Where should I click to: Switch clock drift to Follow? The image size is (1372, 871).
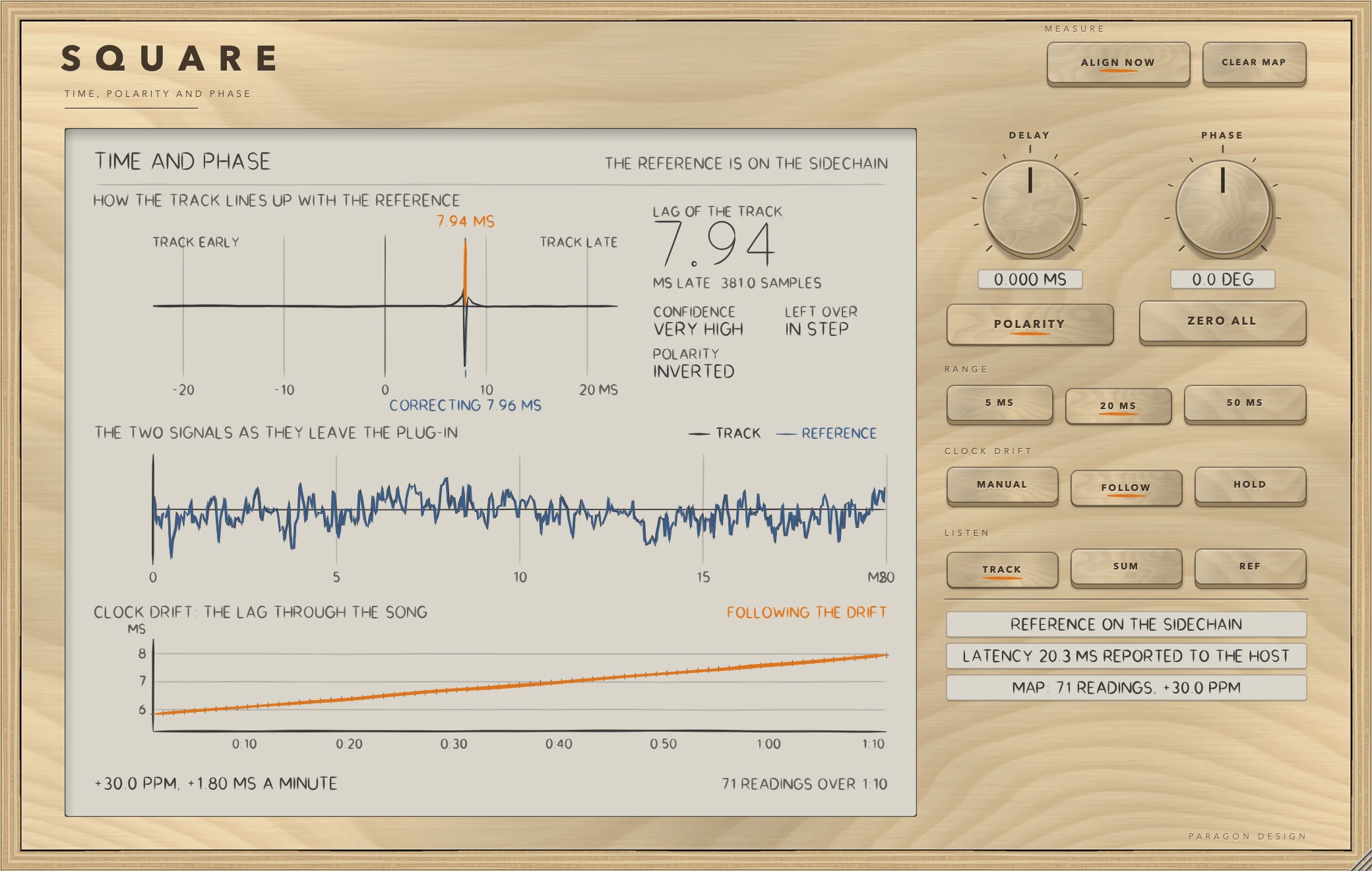(1126, 488)
